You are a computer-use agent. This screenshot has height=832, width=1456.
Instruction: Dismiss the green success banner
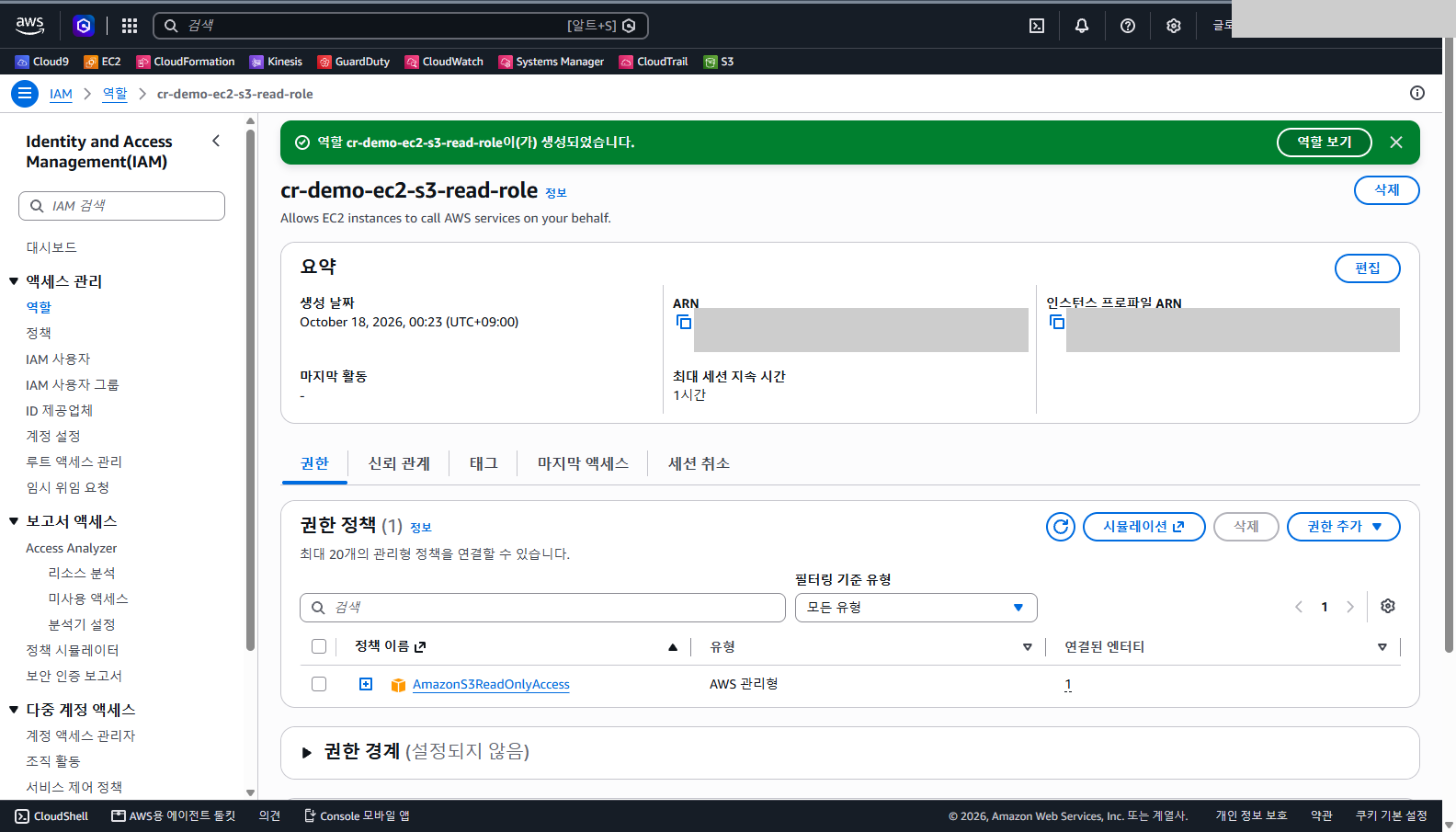tap(1396, 142)
